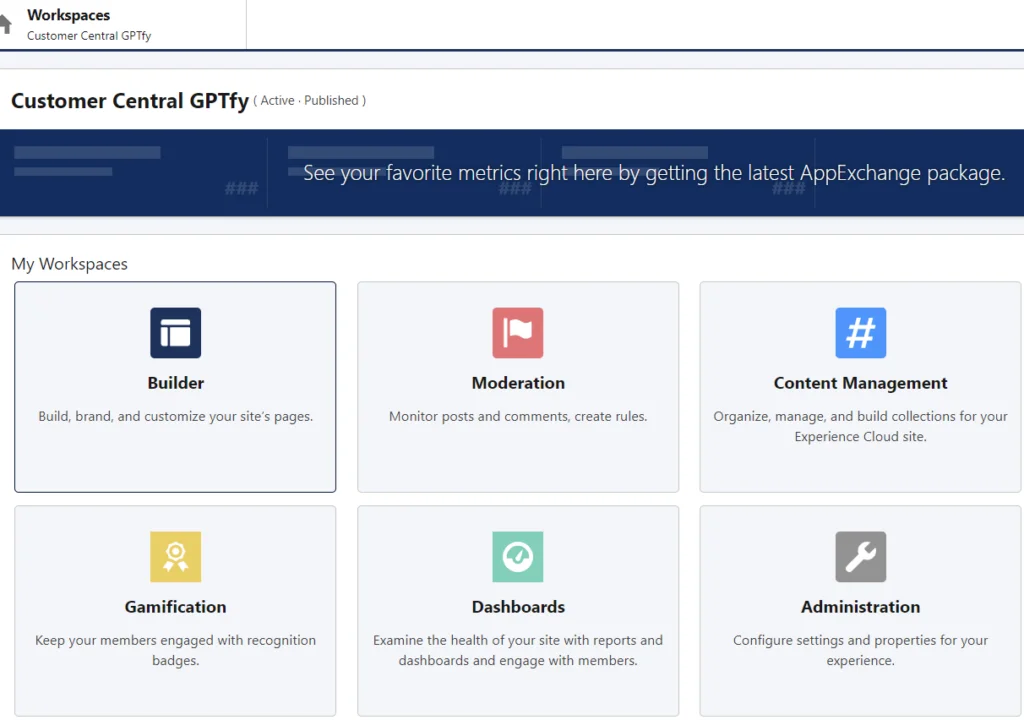Click the Moderation flag icon
1024x720 pixels.
[518, 333]
